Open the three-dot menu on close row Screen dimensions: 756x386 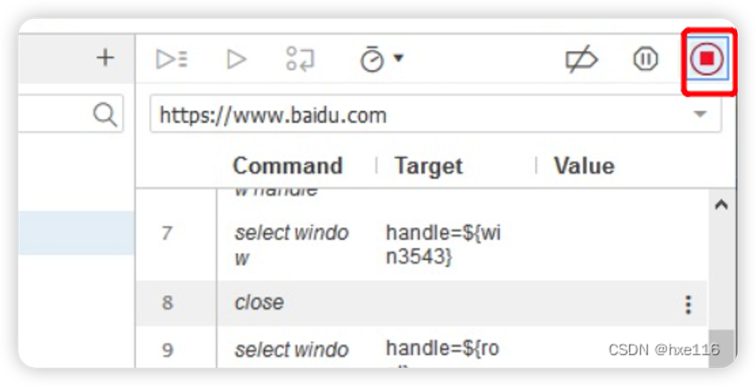(688, 305)
